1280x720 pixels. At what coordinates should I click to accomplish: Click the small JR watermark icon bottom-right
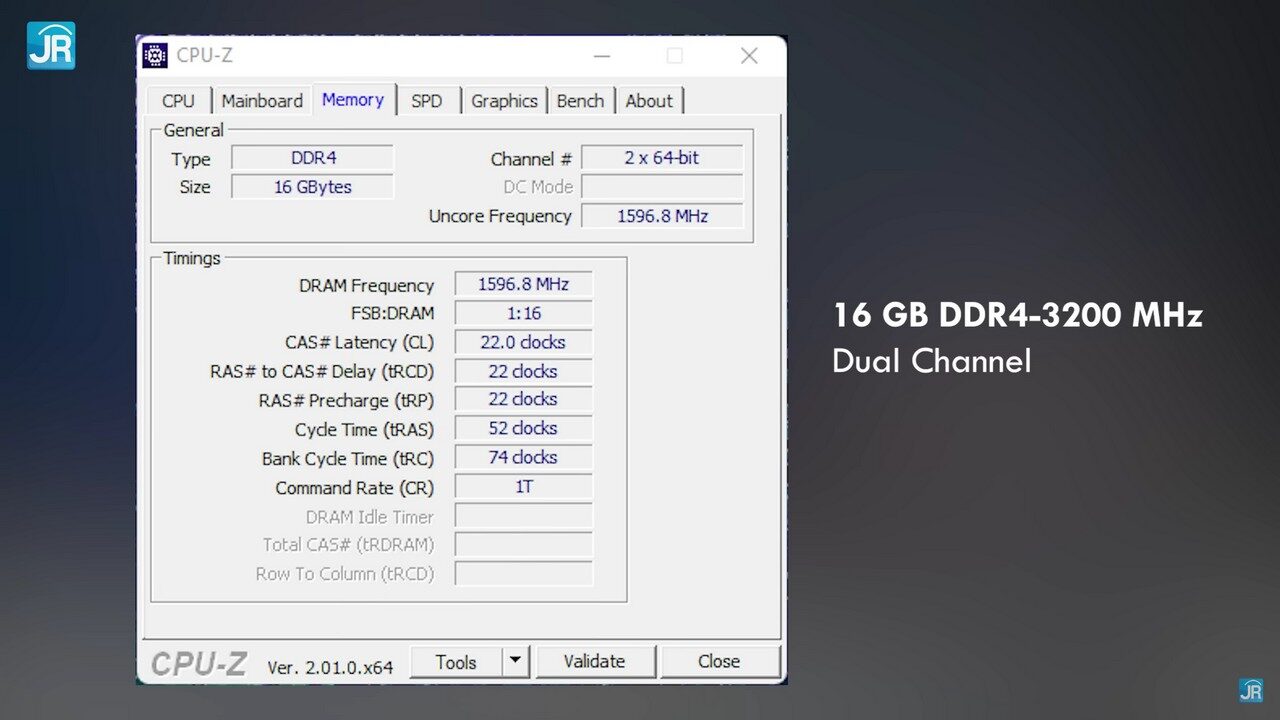(x=1250, y=690)
